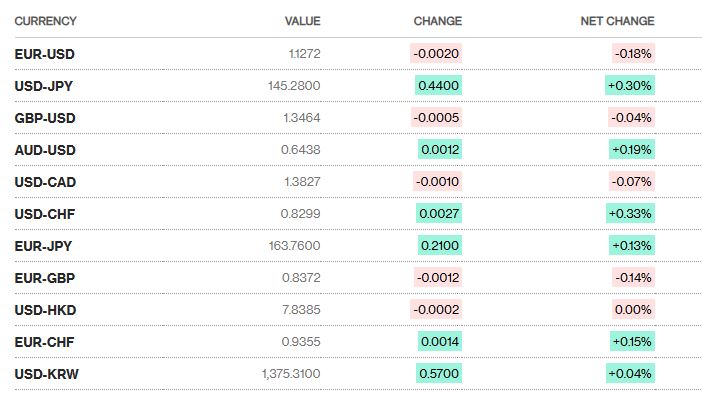Open the USD-KRW currency link
Image resolution: width=702 pixels, height=412 pixels.
[x=46, y=374]
